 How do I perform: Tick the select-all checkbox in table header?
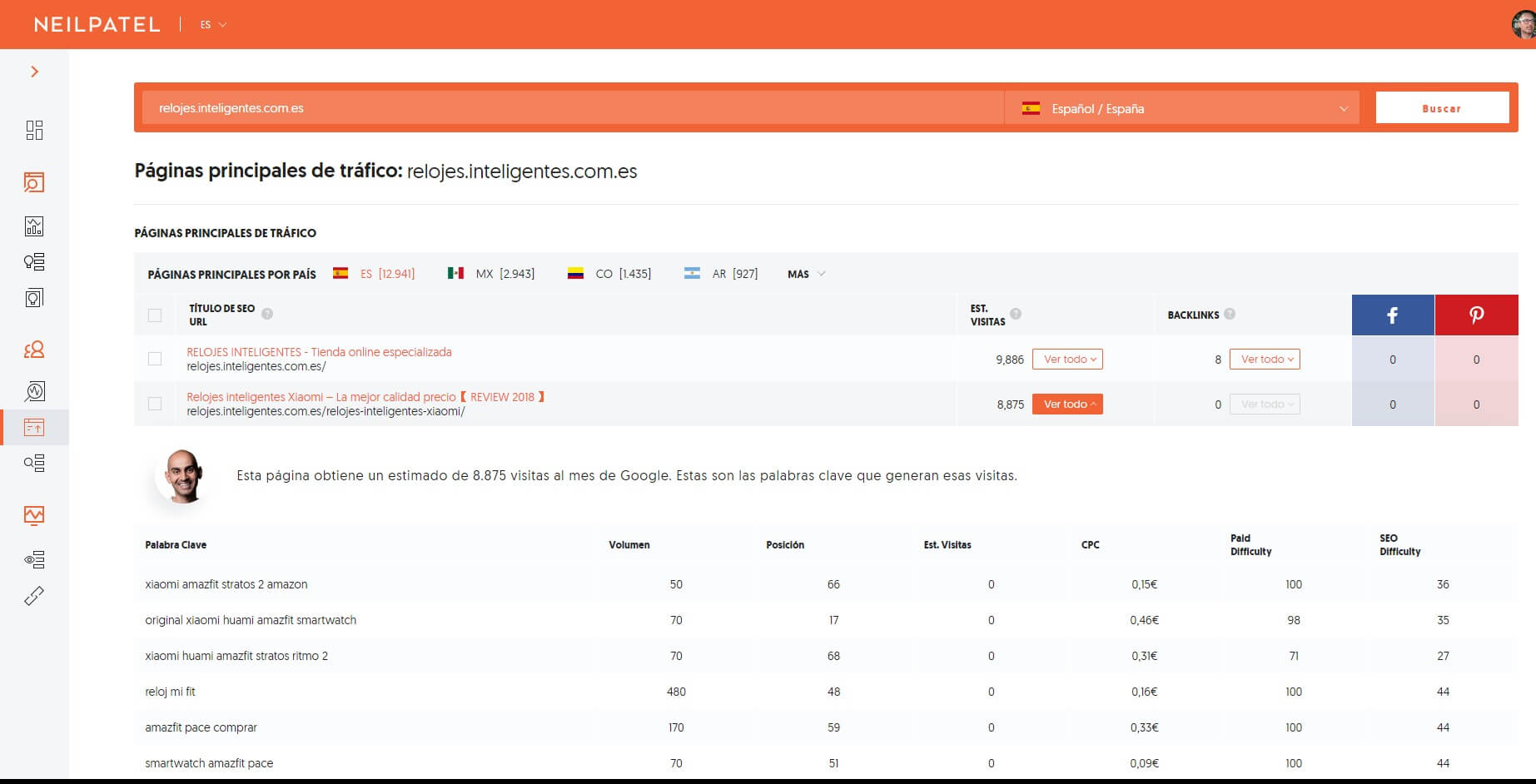coord(155,315)
